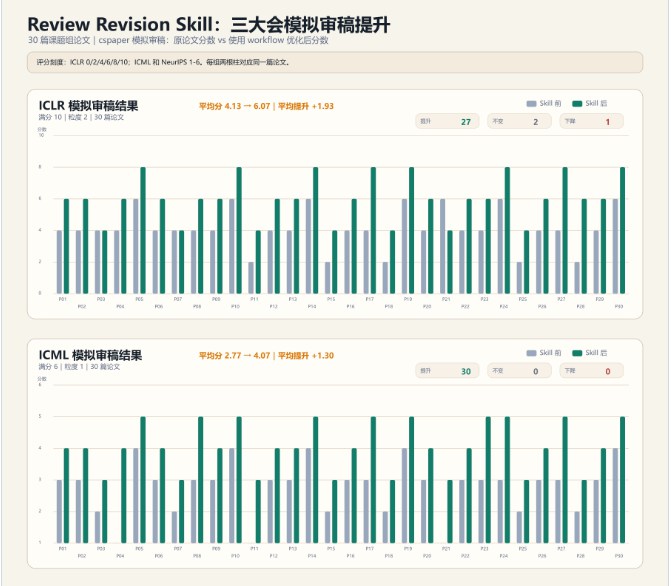The width and height of the screenshot is (671, 586).
Task: Click the ICML '提升 30' stat pill
Action: click(x=447, y=371)
